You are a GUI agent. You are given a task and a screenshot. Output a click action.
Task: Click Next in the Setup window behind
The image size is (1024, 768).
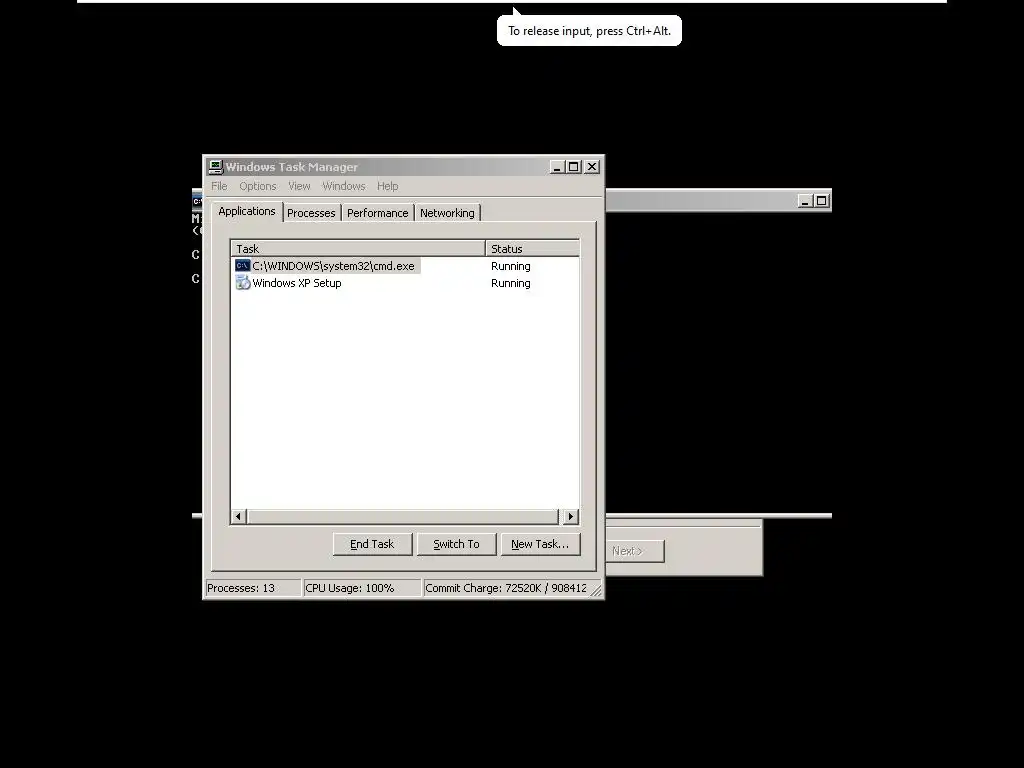click(x=633, y=551)
